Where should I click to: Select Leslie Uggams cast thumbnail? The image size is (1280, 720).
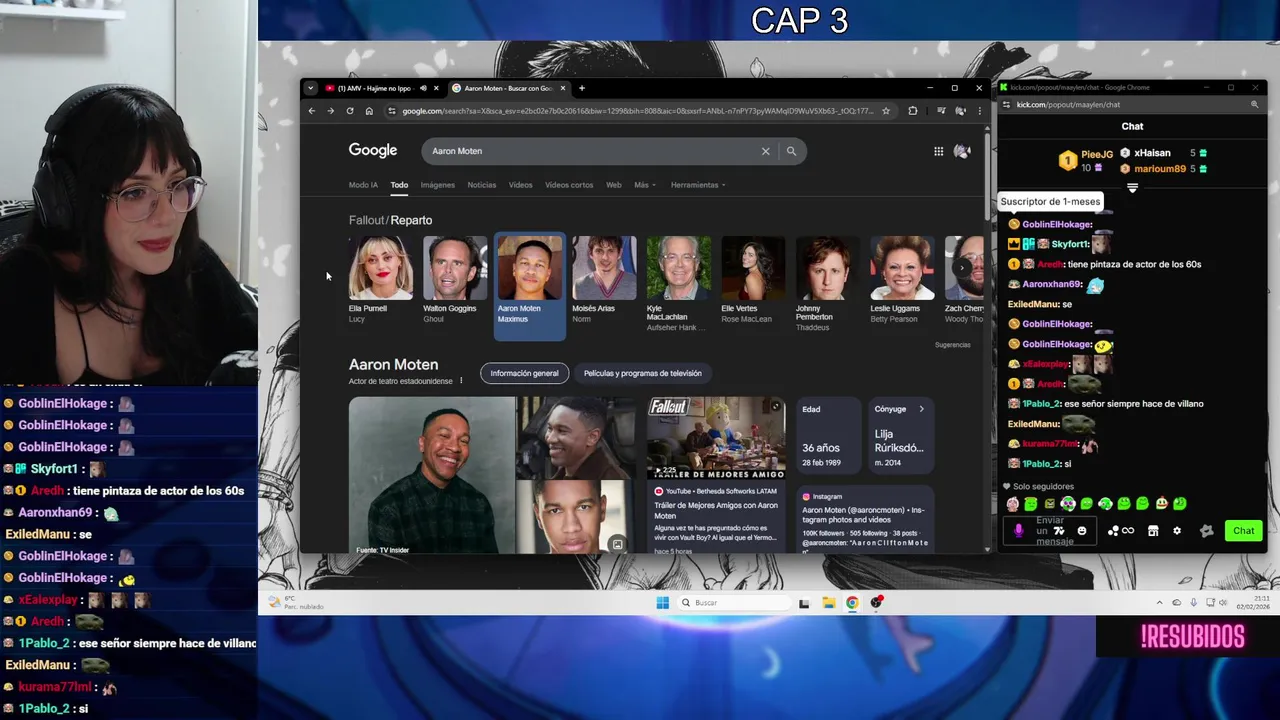[x=902, y=268]
